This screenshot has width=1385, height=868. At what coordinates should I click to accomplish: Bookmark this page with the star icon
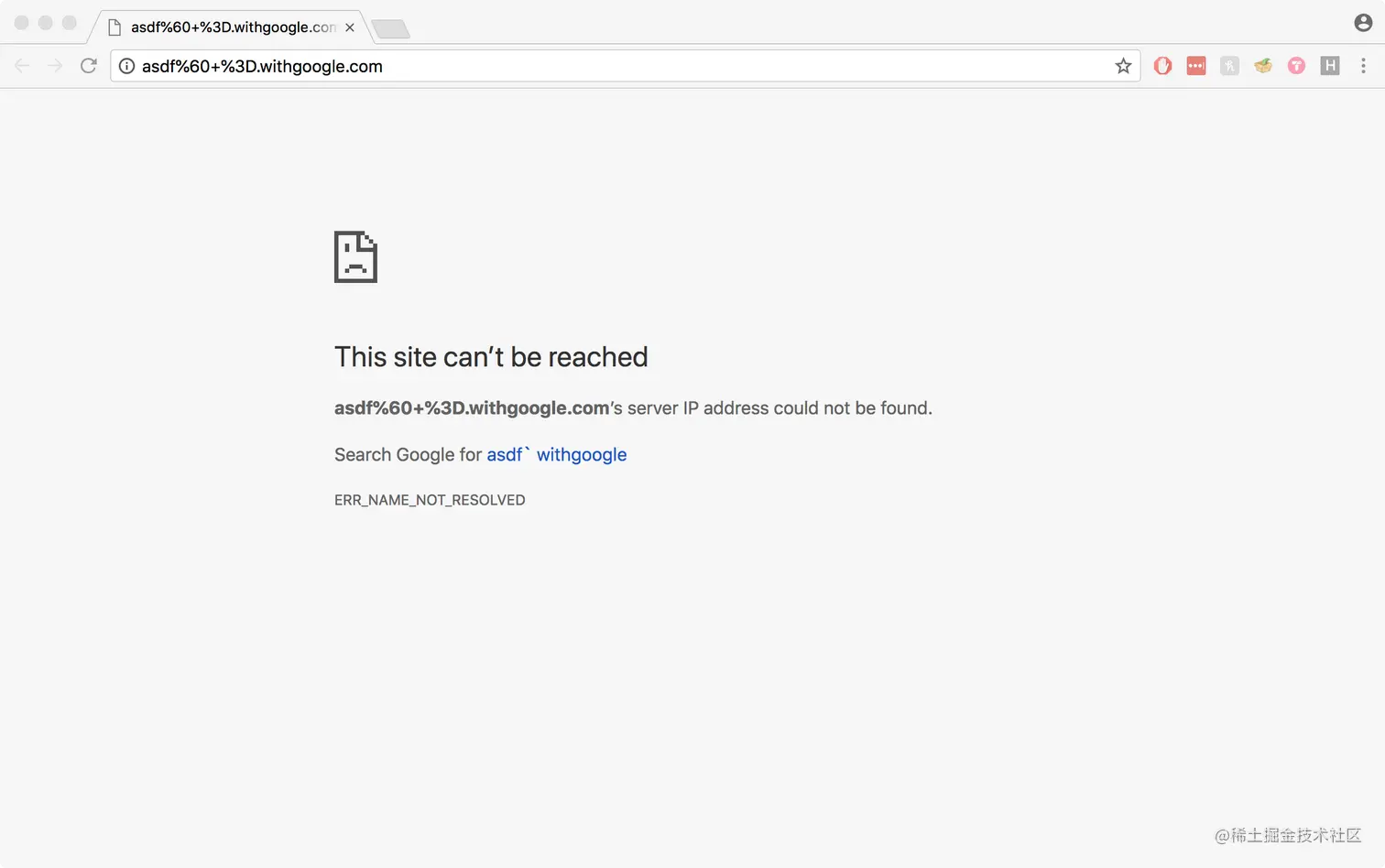click(x=1123, y=66)
